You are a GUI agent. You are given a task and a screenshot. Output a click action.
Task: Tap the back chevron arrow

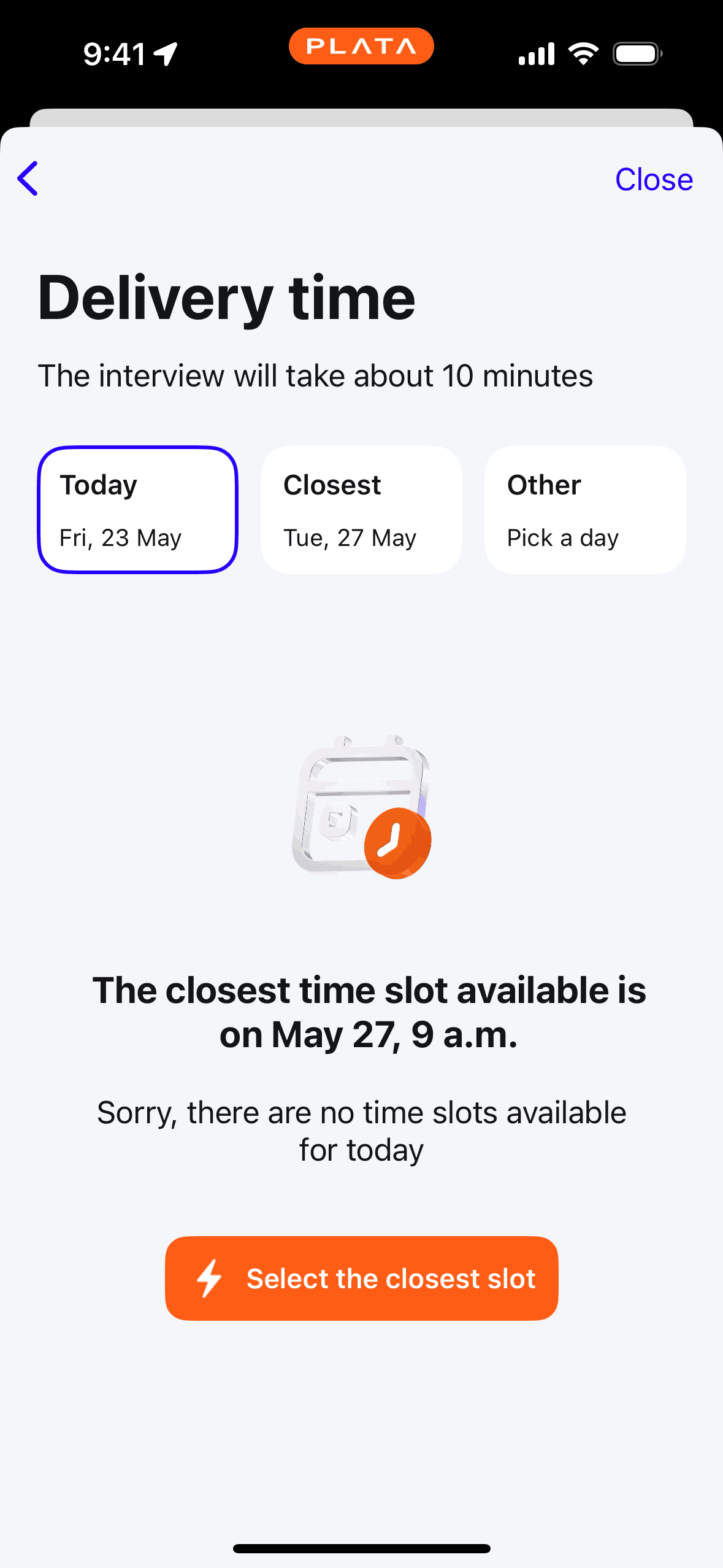28,179
